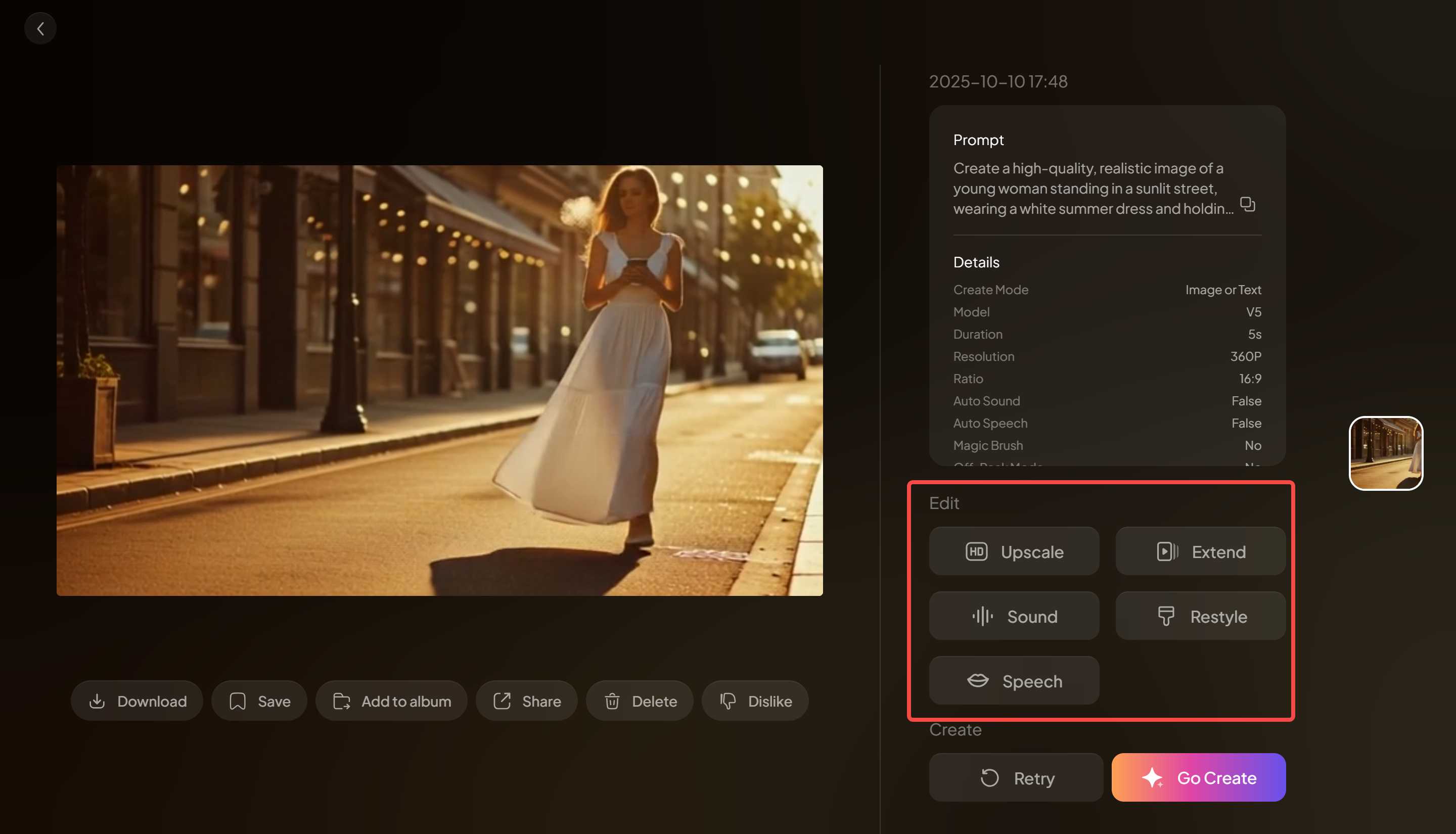Viewport: 1456px width, 834px height.
Task: Select the video thumbnail on the right edge
Action: tap(1385, 453)
